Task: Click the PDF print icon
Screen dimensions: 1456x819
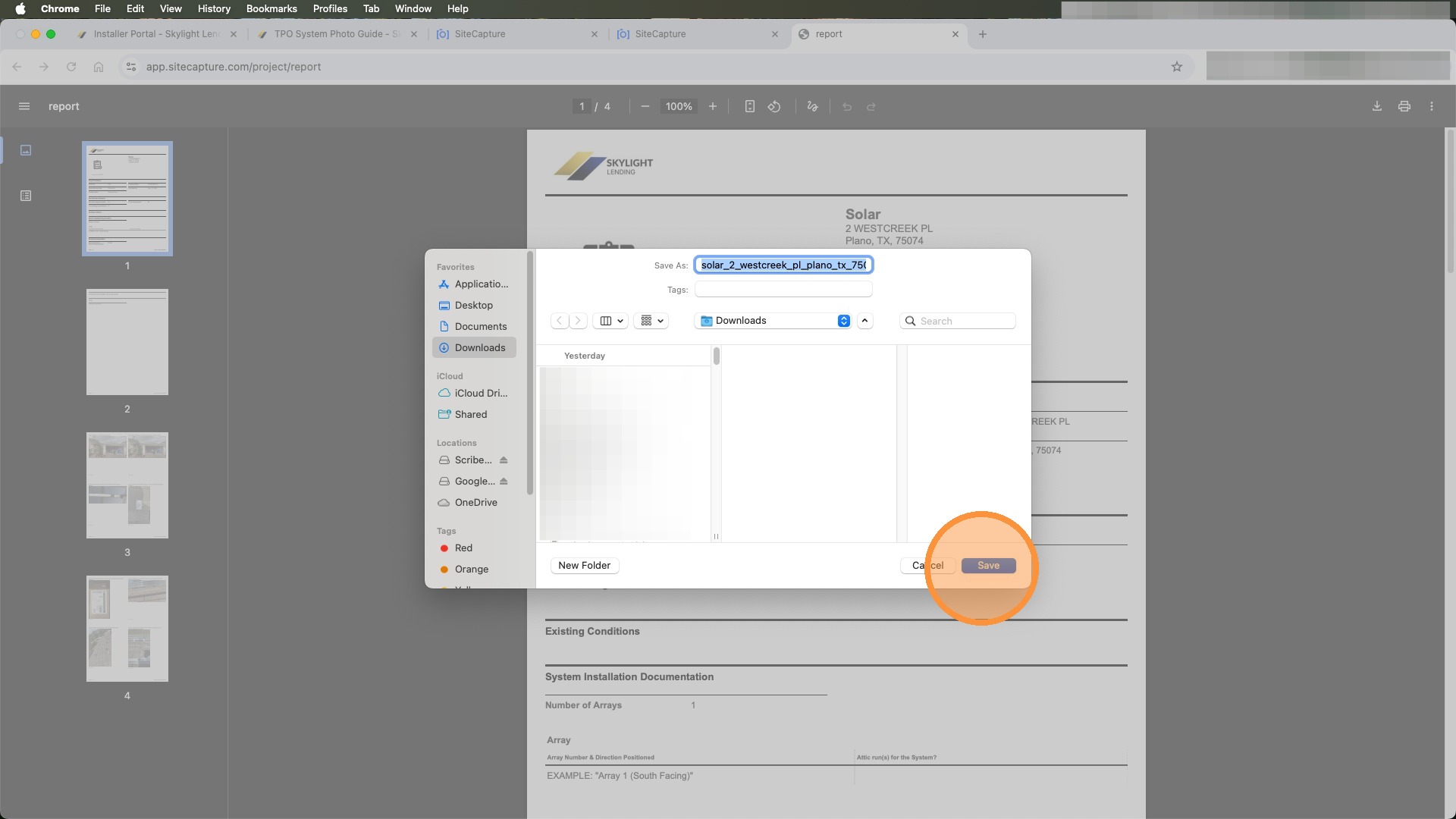Action: (x=1404, y=106)
